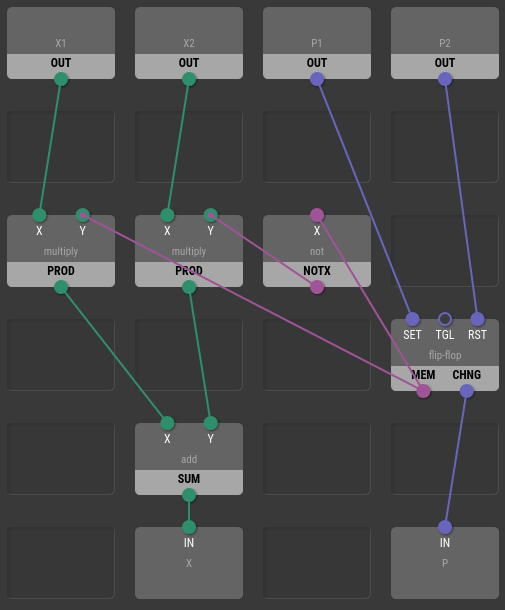Click the not node X input port
The image size is (505, 610).
click(317, 215)
